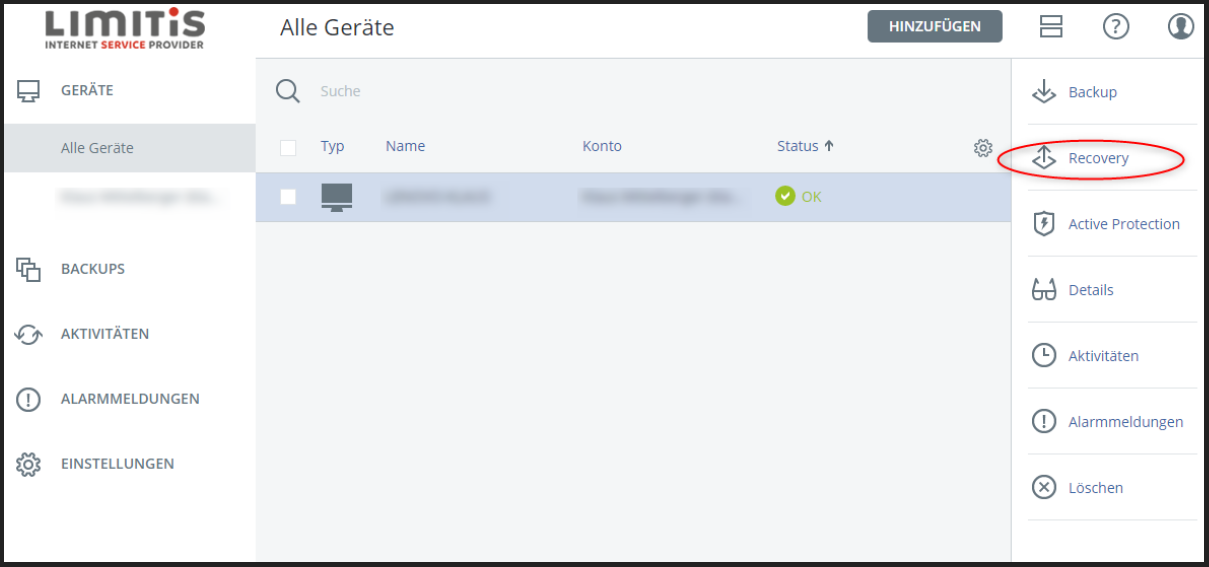Sort devices by Konto column
The height and width of the screenshot is (567, 1209).
point(602,146)
